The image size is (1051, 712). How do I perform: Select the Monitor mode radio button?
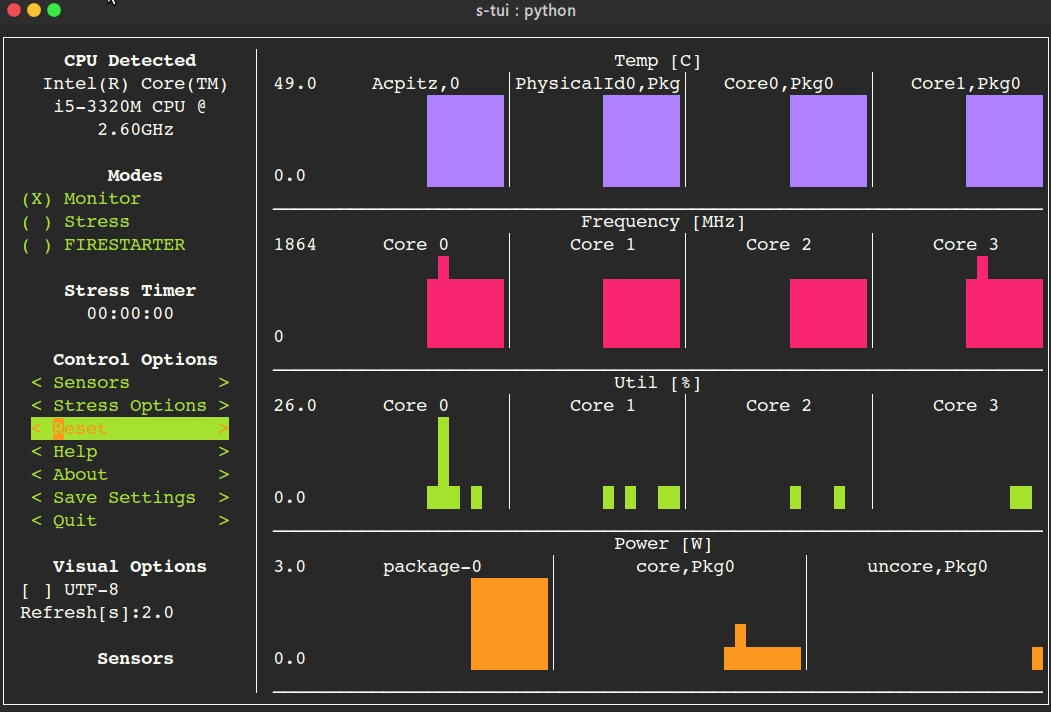click(81, 198)
